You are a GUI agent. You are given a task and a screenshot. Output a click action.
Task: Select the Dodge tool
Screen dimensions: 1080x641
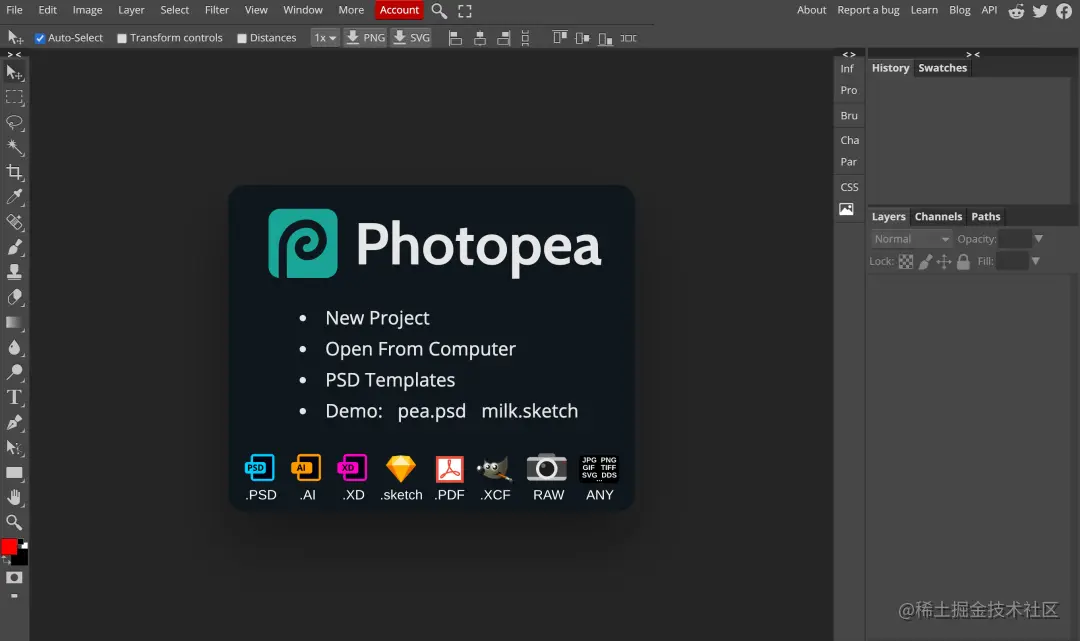click(x=14, y=372)
